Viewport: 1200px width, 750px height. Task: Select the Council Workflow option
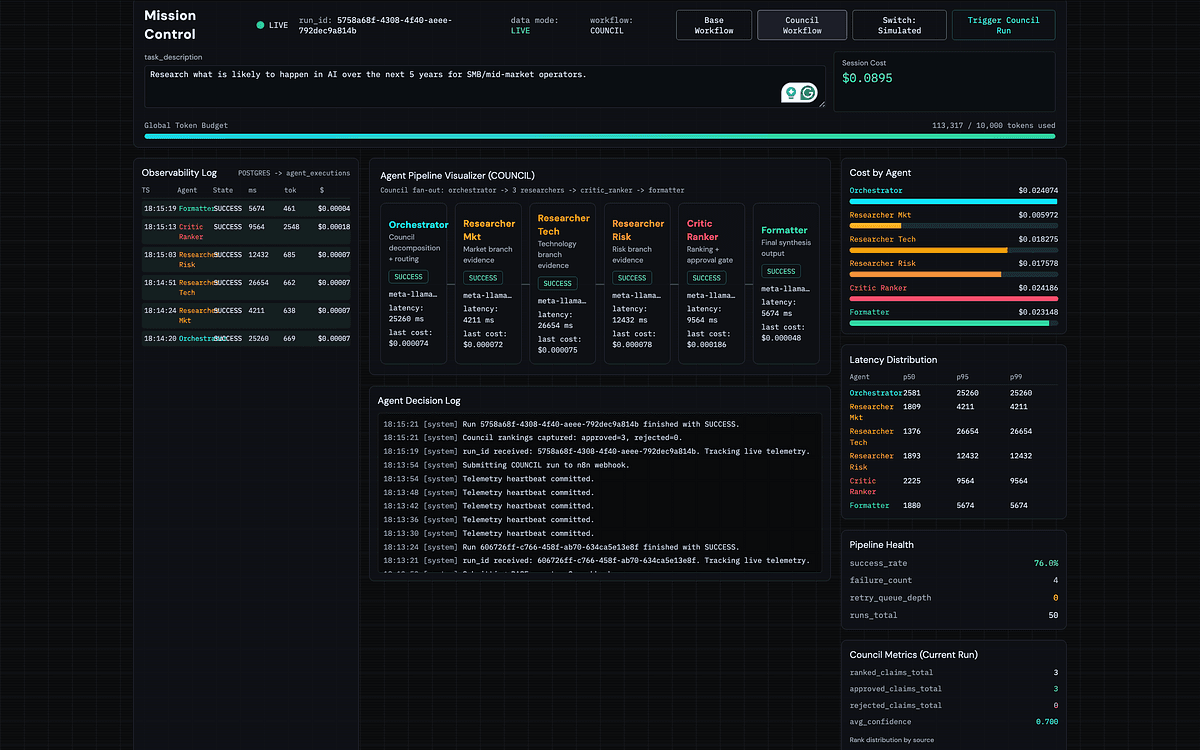pyautogui.click(x=801, y=25)
